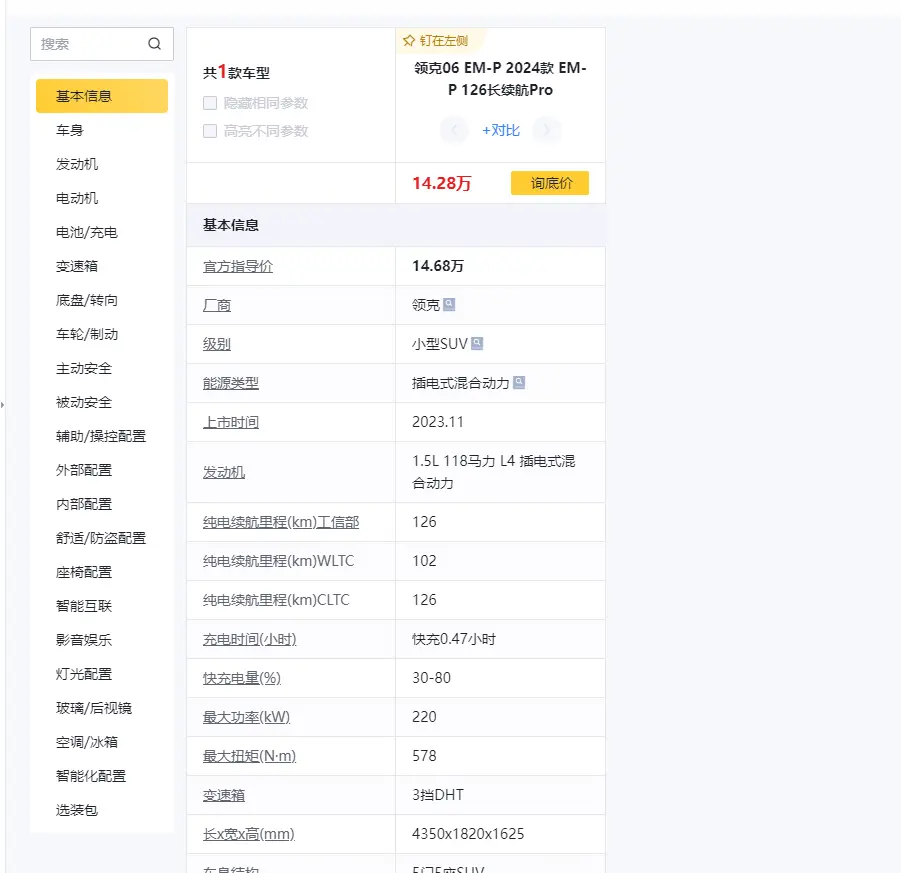Click the 最大扭矩(N·m) parameter label

(x=249, y=756)
